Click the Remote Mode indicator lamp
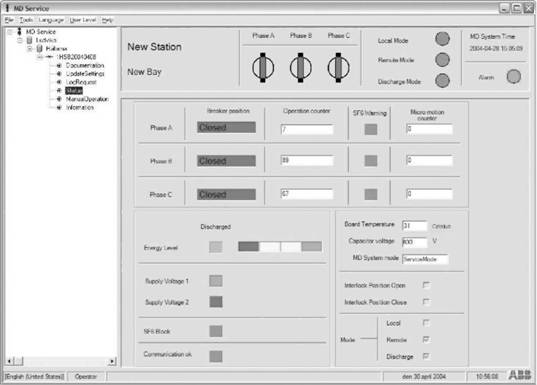The height and width of the screenshot is (385, 537). pyautogui.click(x=442, y=60)
